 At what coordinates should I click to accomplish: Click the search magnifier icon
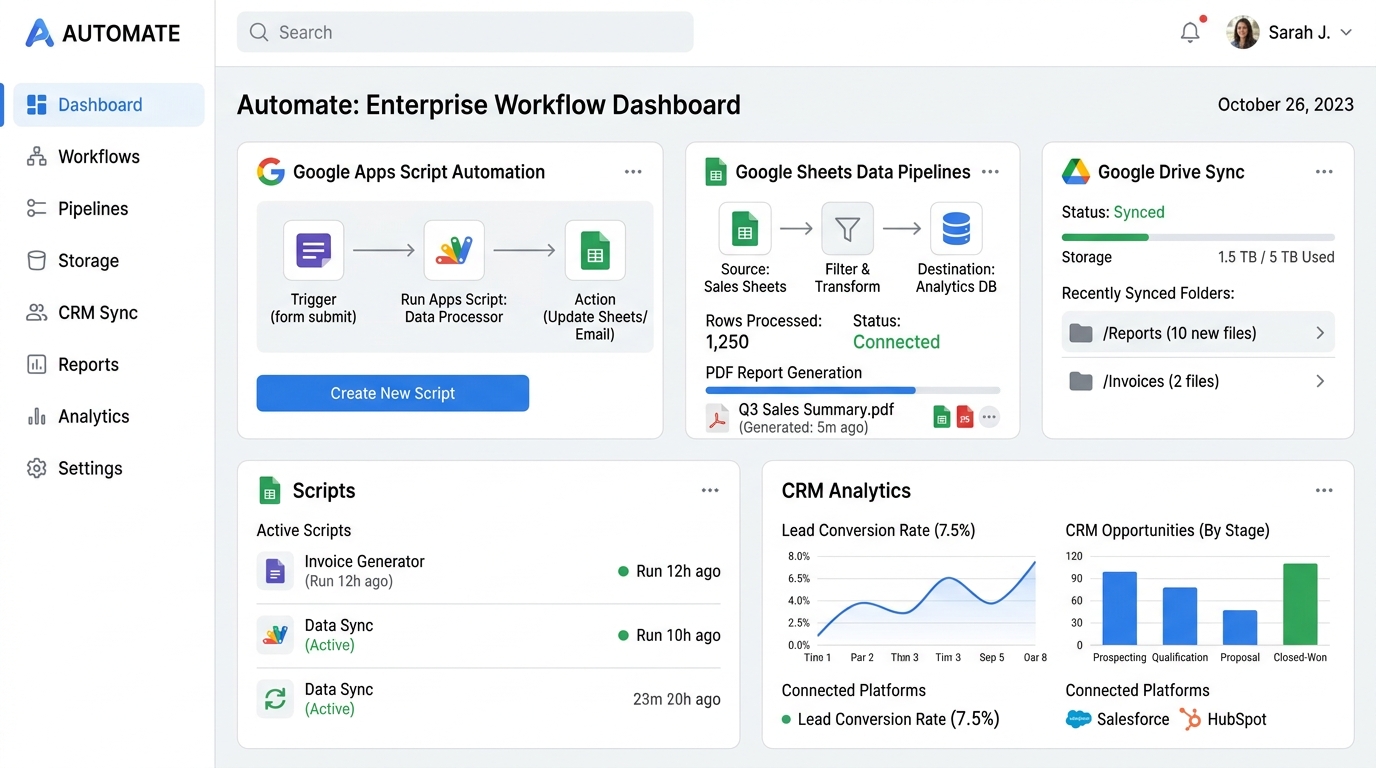[259, 32]
